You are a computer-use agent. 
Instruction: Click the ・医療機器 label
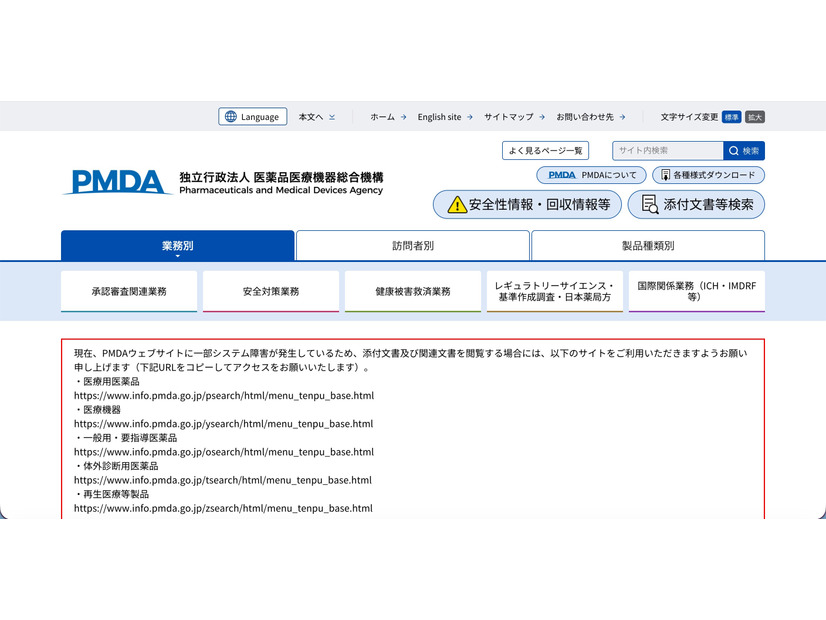point(97,410)
